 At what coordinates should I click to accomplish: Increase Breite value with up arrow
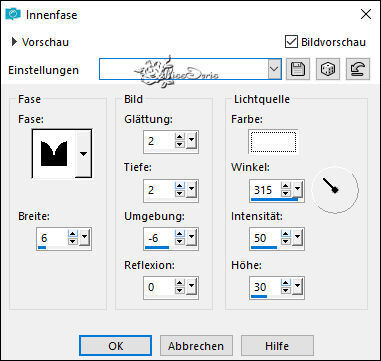click(72, 235)
